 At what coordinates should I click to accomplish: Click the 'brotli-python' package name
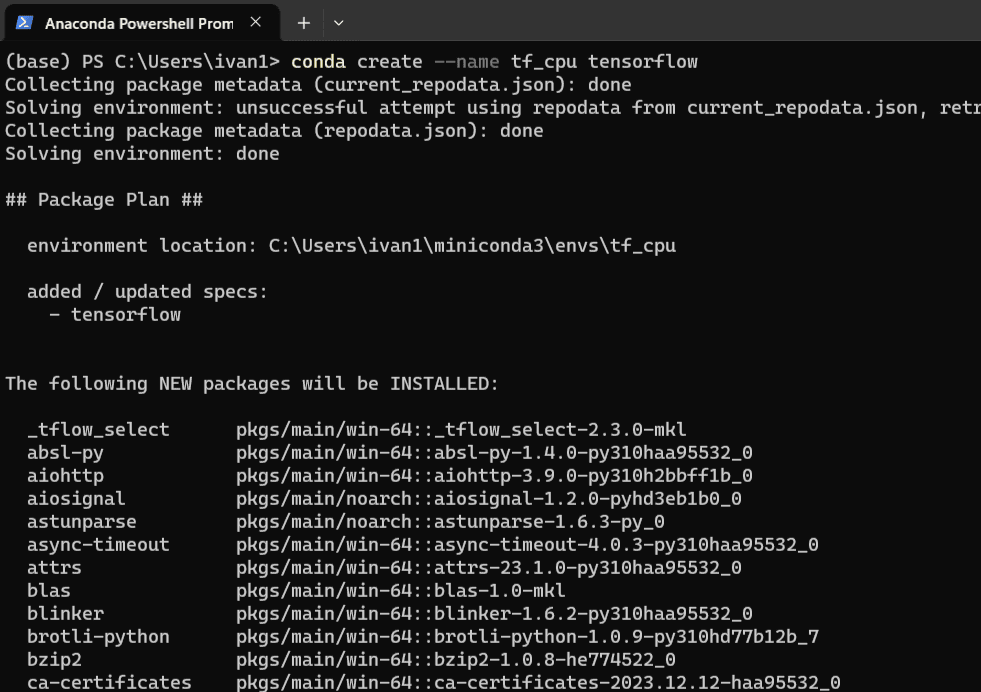click(x=98, y=637)
